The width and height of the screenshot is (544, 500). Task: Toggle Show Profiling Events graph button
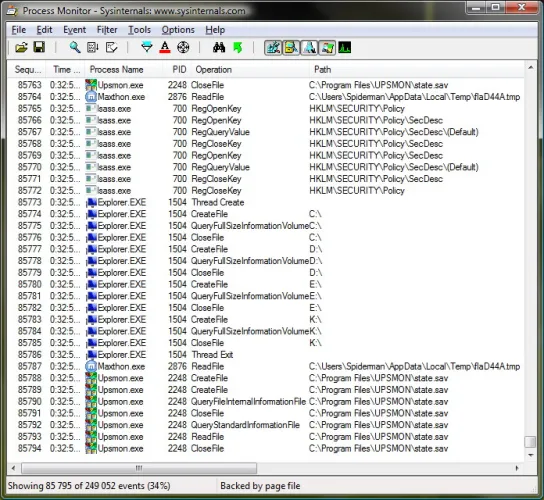(345, 48)
